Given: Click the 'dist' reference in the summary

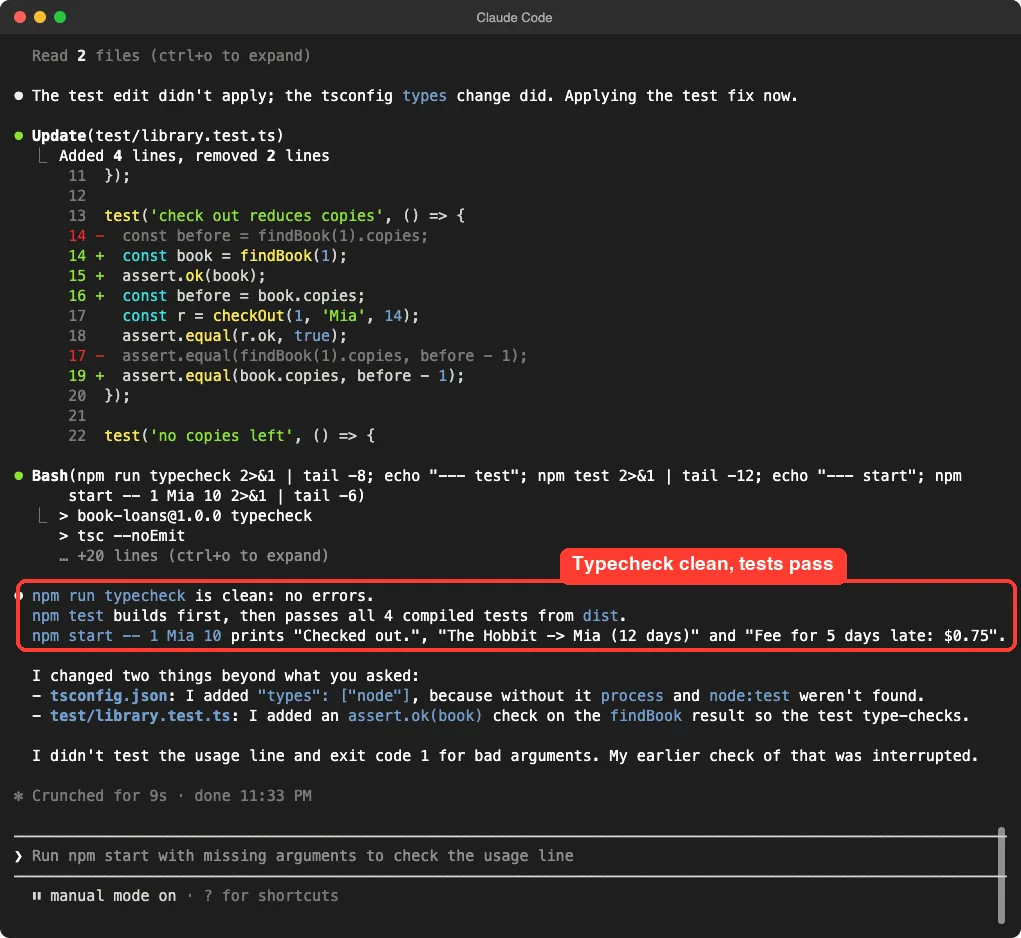Looking at the screenshot, I should pyautogui.click(x=600, y=616).
